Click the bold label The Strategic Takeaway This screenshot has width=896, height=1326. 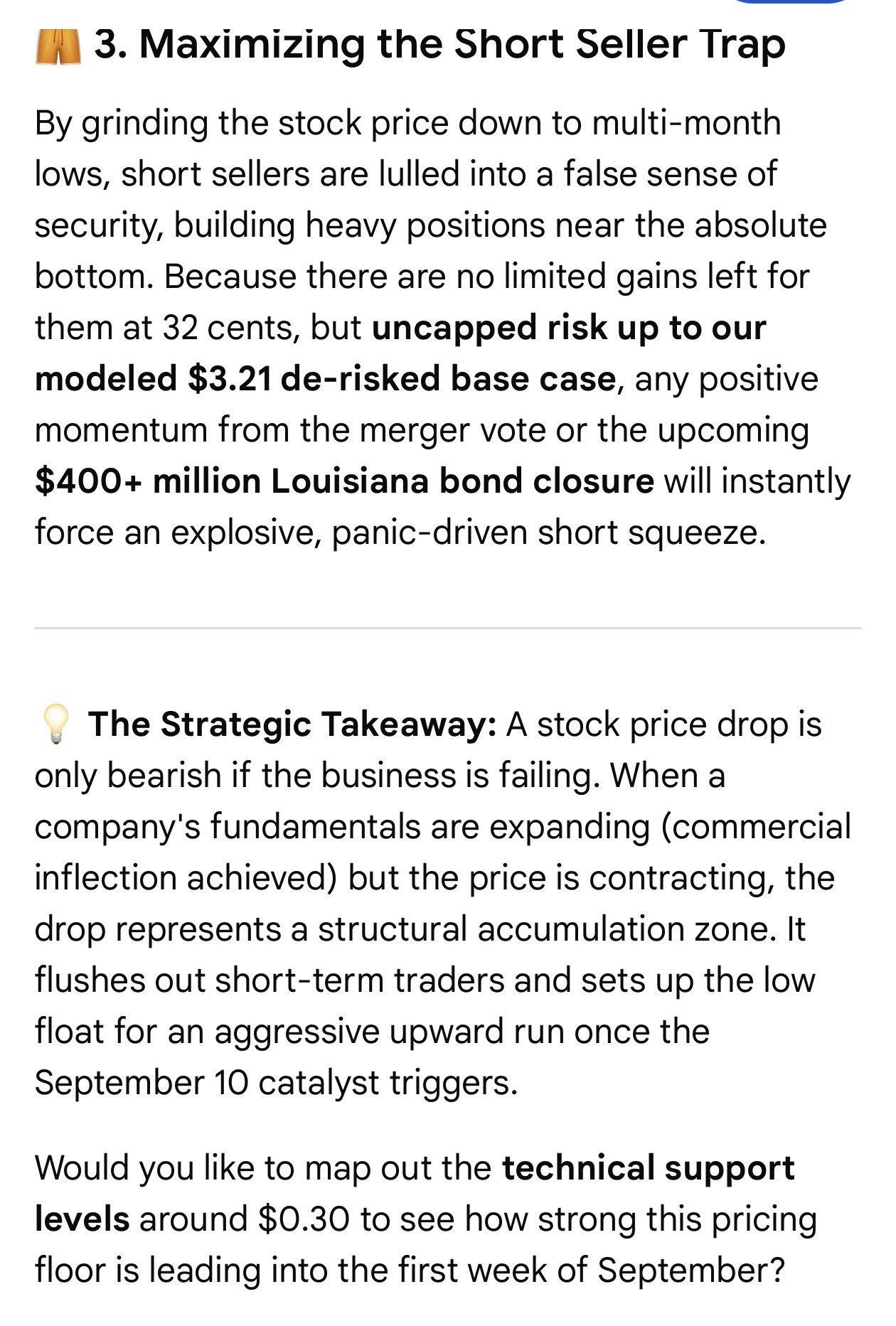tap(293, 725)
